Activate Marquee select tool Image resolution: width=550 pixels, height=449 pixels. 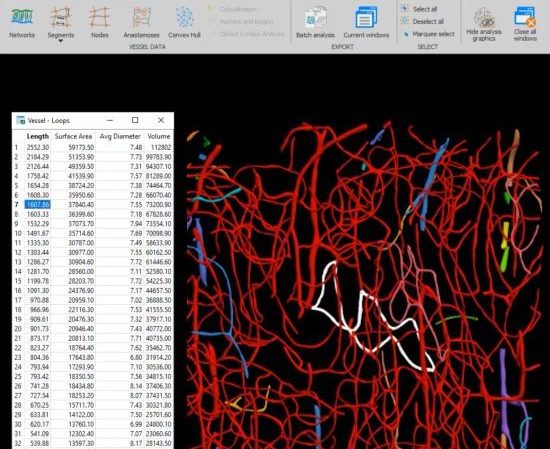click(x=428, y=34)
